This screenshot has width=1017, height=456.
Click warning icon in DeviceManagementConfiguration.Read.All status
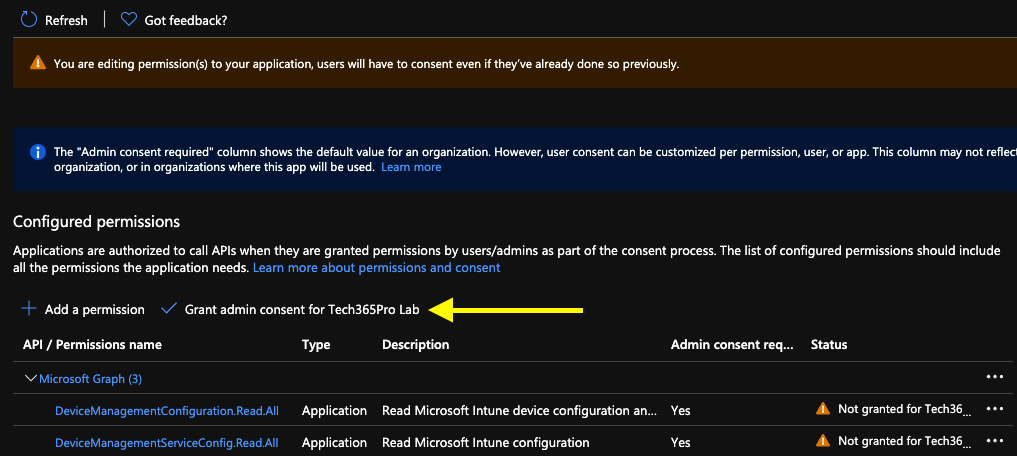(x=822, y=409)
